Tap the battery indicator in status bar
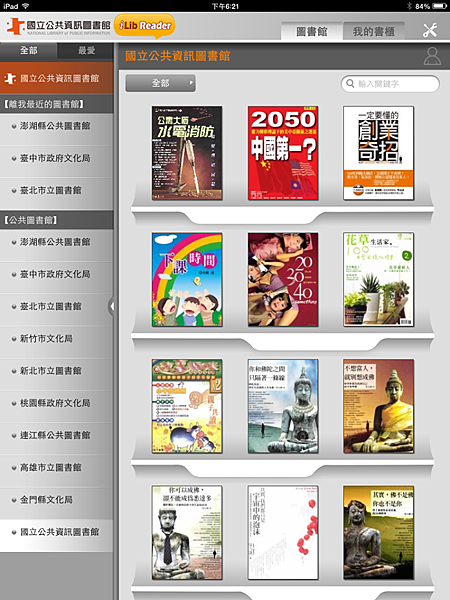Screen dimensions: 450x600 click(439, 6)
